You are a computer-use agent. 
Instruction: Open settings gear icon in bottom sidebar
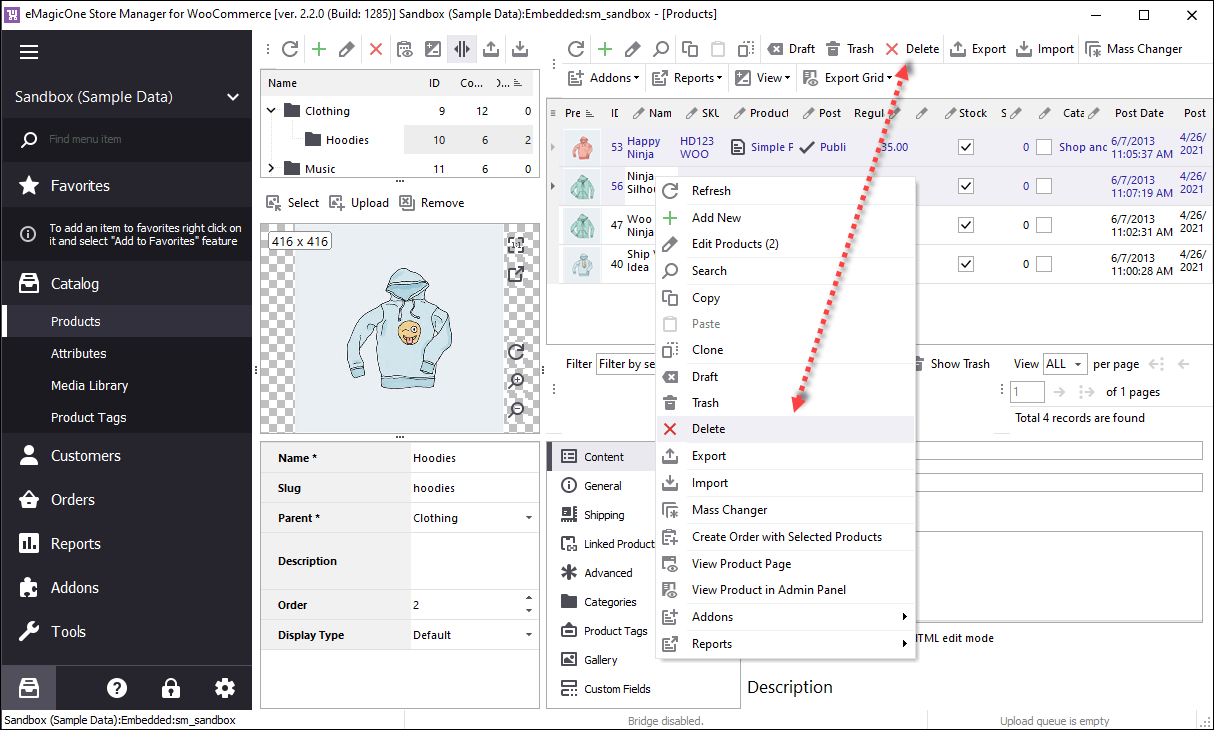[225, 688]
